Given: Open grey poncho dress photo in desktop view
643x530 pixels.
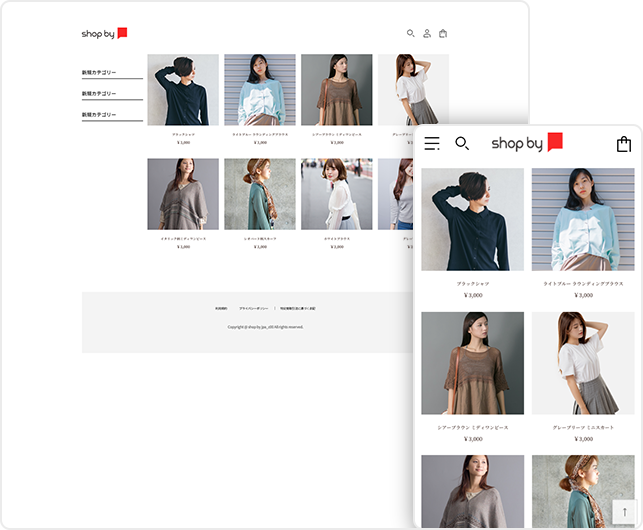Looking at the screenshot, I should (x=183, y=194).
